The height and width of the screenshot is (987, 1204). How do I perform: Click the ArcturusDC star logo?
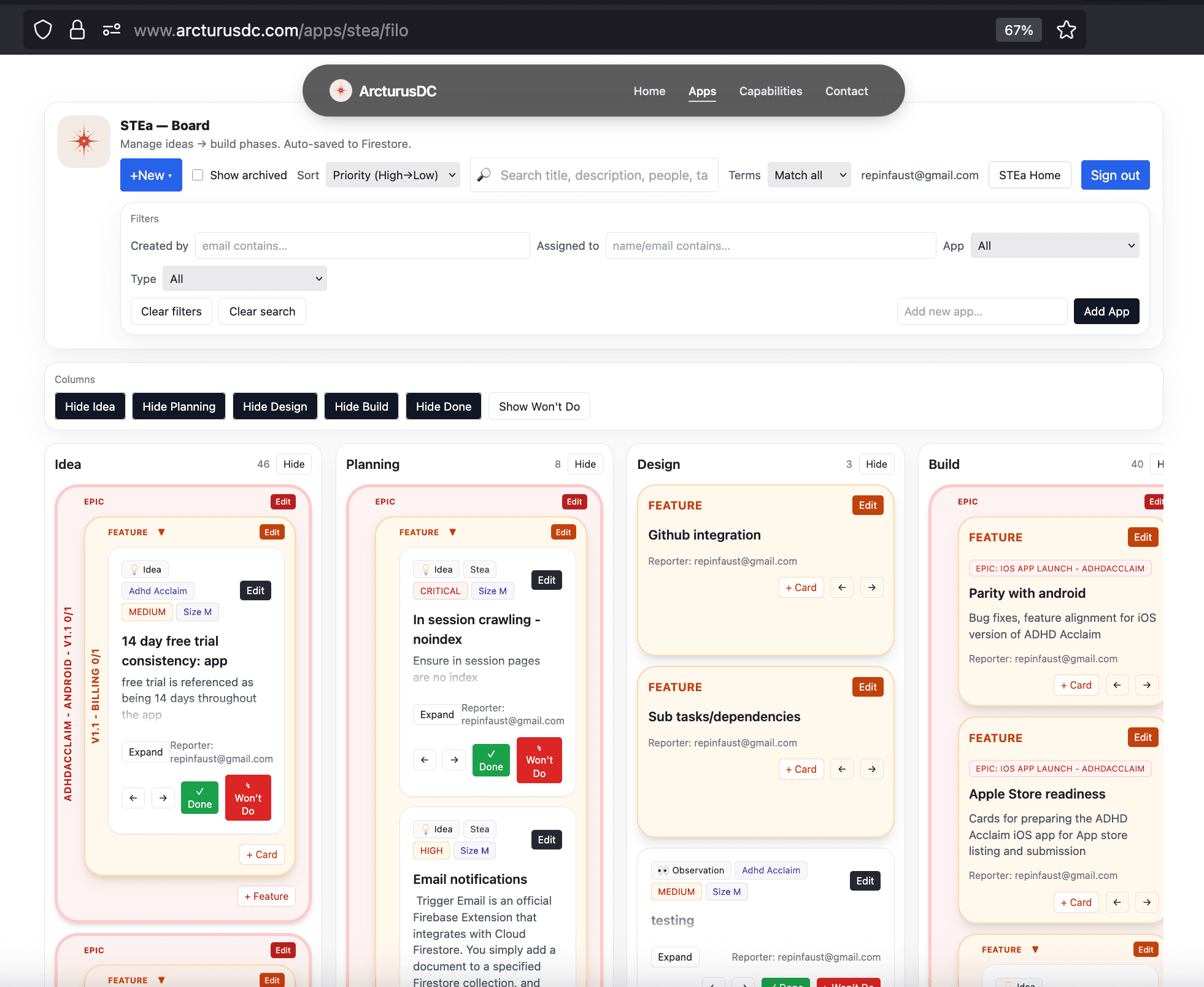click(x=341, y=91)
